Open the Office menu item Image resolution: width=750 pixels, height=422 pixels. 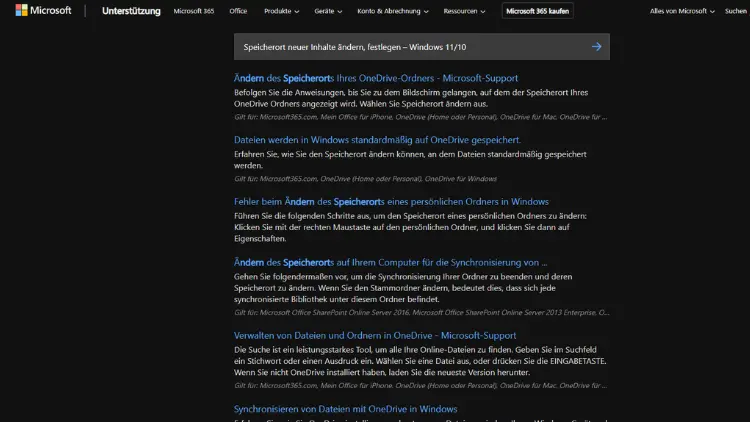coord(238,11)
